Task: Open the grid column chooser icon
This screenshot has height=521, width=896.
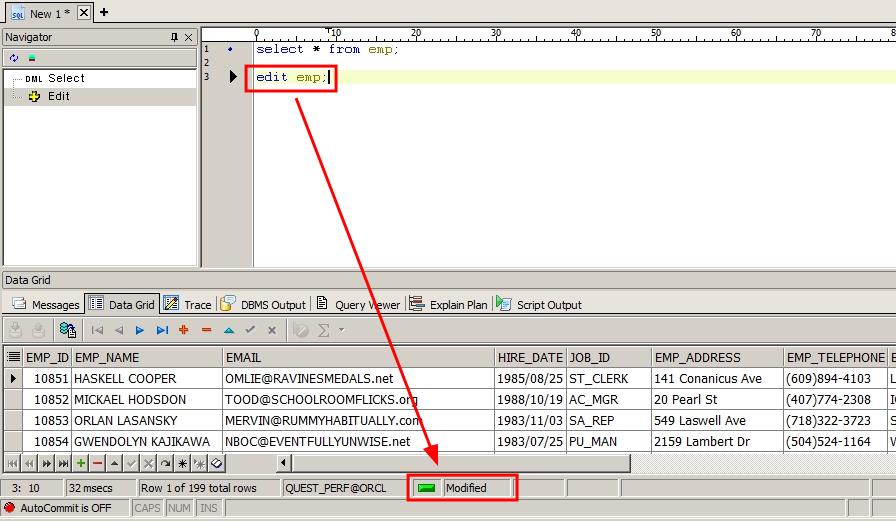Action: click(13, 357)
